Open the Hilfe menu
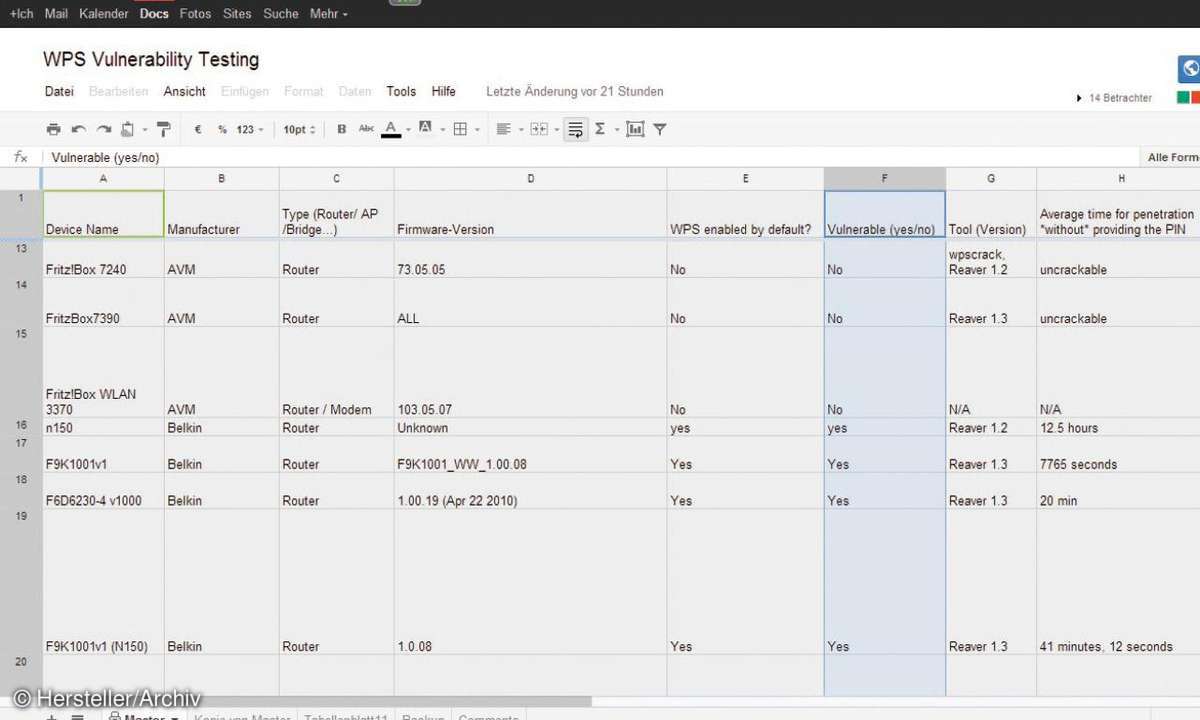 pos(444,91)
